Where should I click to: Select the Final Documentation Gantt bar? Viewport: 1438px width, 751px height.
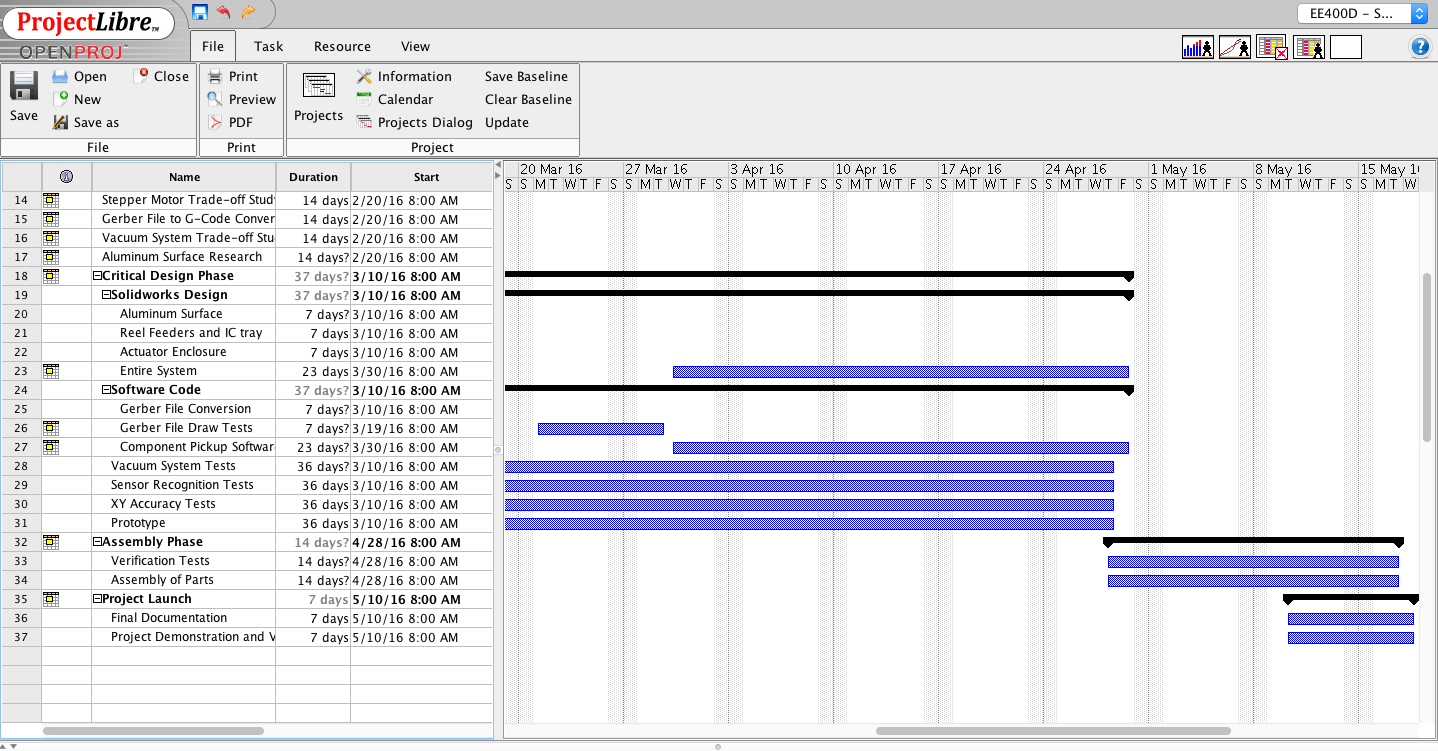(x=1351, y=619)
